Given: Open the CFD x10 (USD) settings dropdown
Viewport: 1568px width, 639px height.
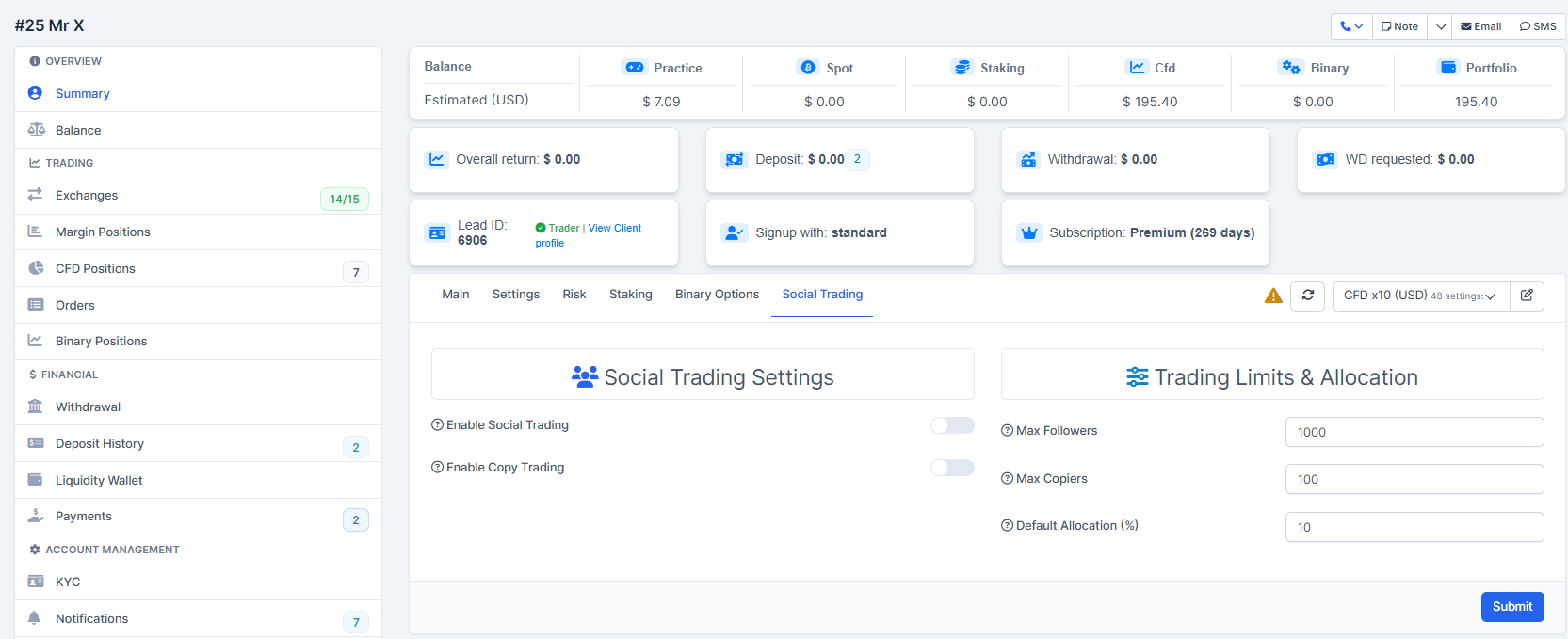Looking at the screenshot, I should point(1420,296).
